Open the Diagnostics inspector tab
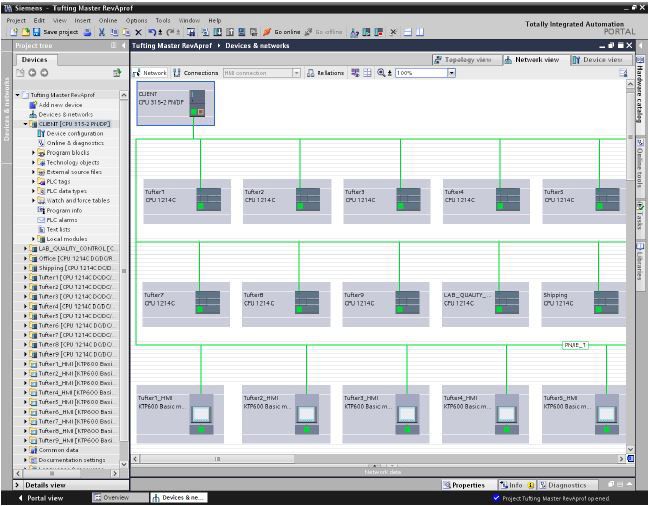 click(567, 485)
